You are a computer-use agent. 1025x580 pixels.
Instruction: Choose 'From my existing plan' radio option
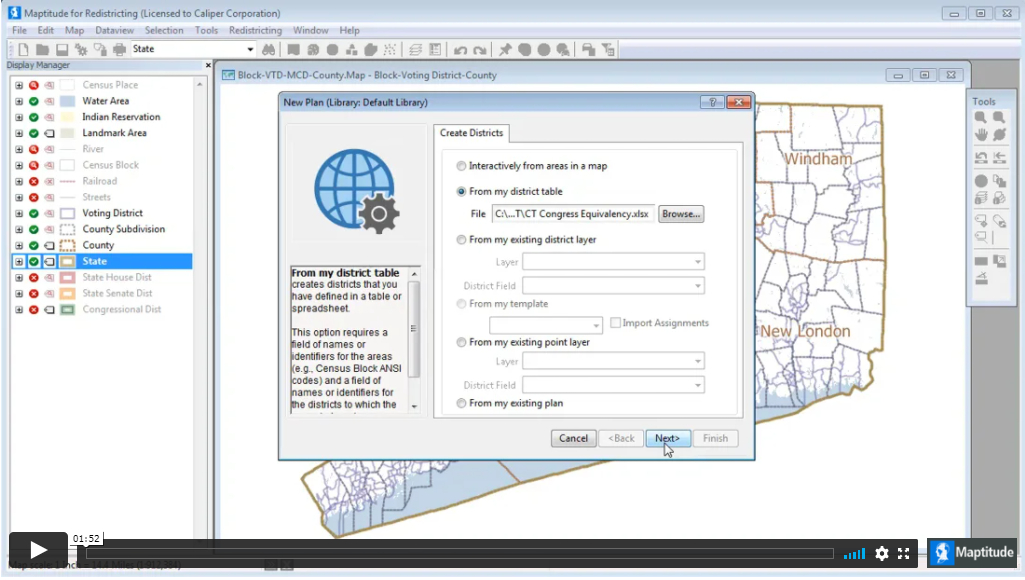461,404
